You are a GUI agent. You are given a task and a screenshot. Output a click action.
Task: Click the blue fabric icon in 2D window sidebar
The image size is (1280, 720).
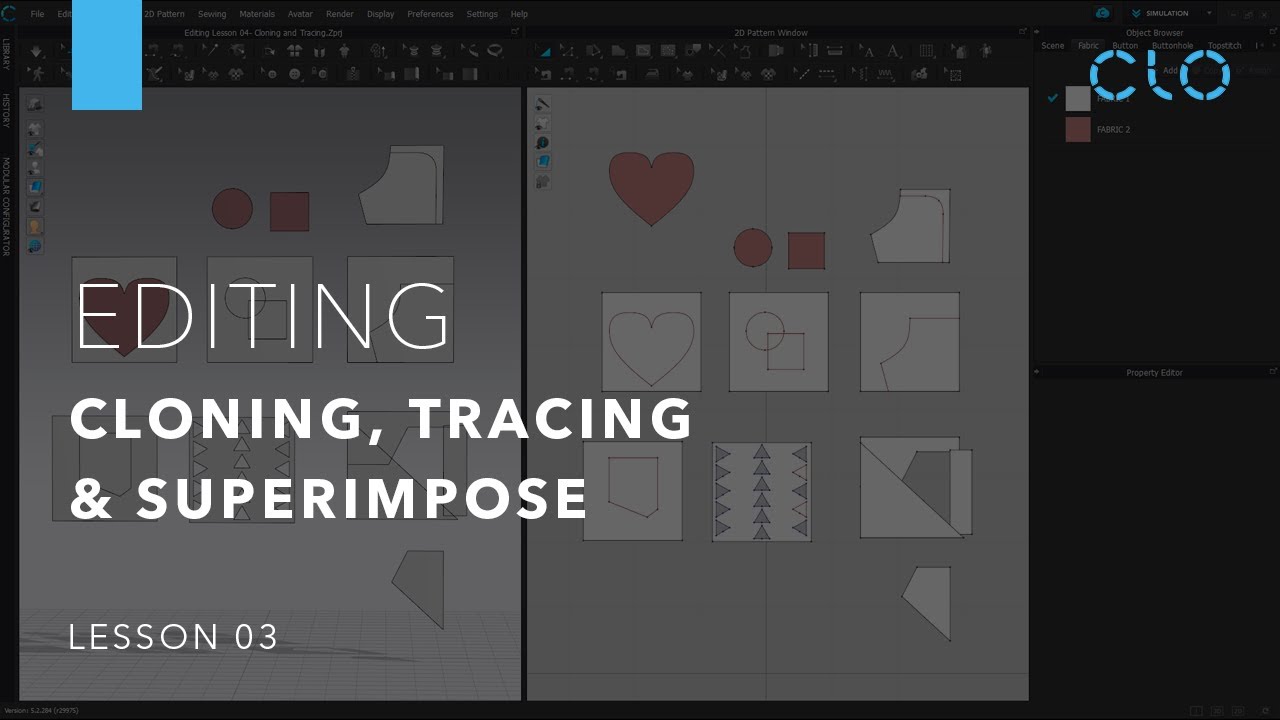coord(543,161)
